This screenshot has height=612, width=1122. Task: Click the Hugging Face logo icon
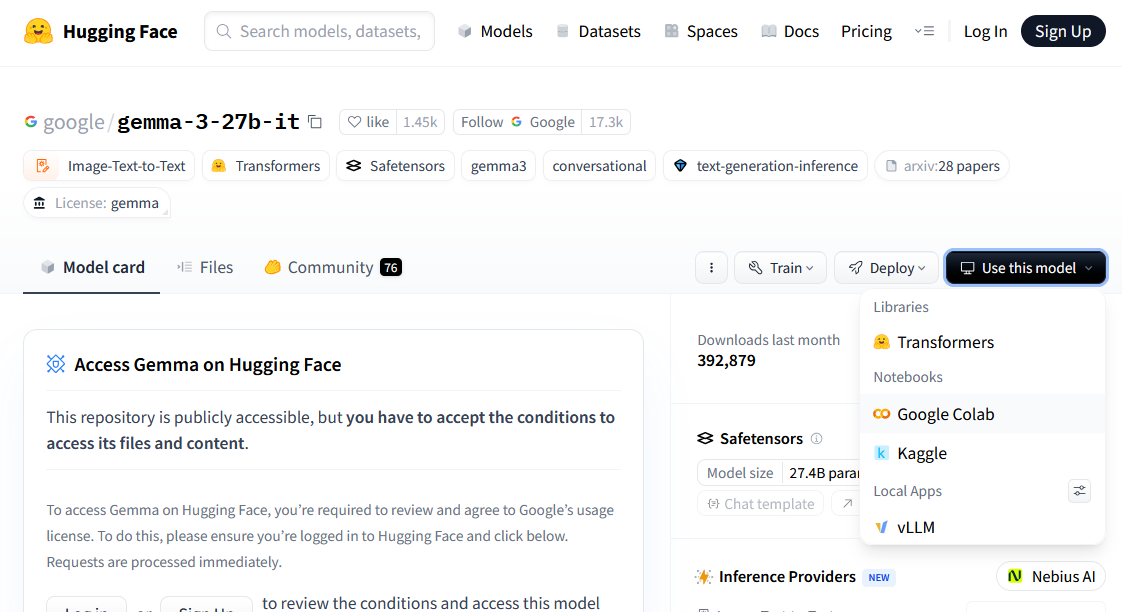coord(39,32)
